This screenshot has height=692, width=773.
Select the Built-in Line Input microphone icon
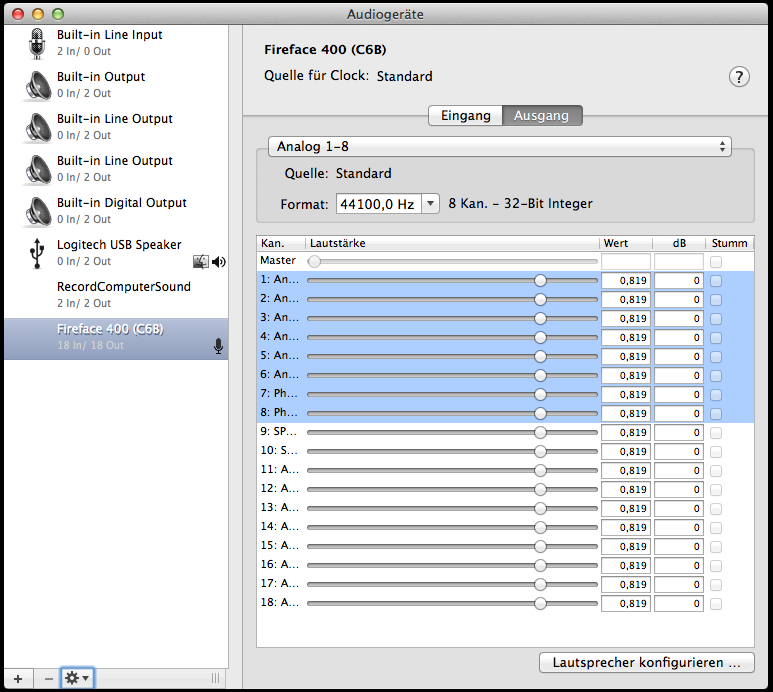click(x=36, y=43)
